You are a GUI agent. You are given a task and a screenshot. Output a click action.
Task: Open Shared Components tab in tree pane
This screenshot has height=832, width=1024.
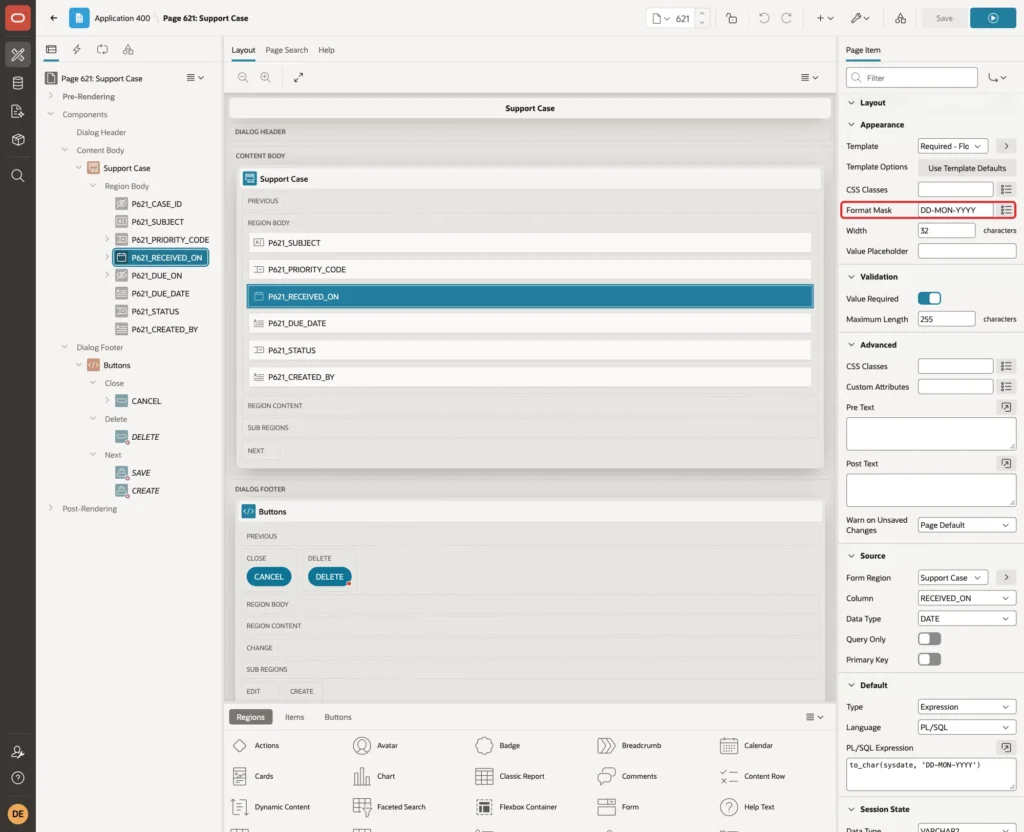pos(128,50)
